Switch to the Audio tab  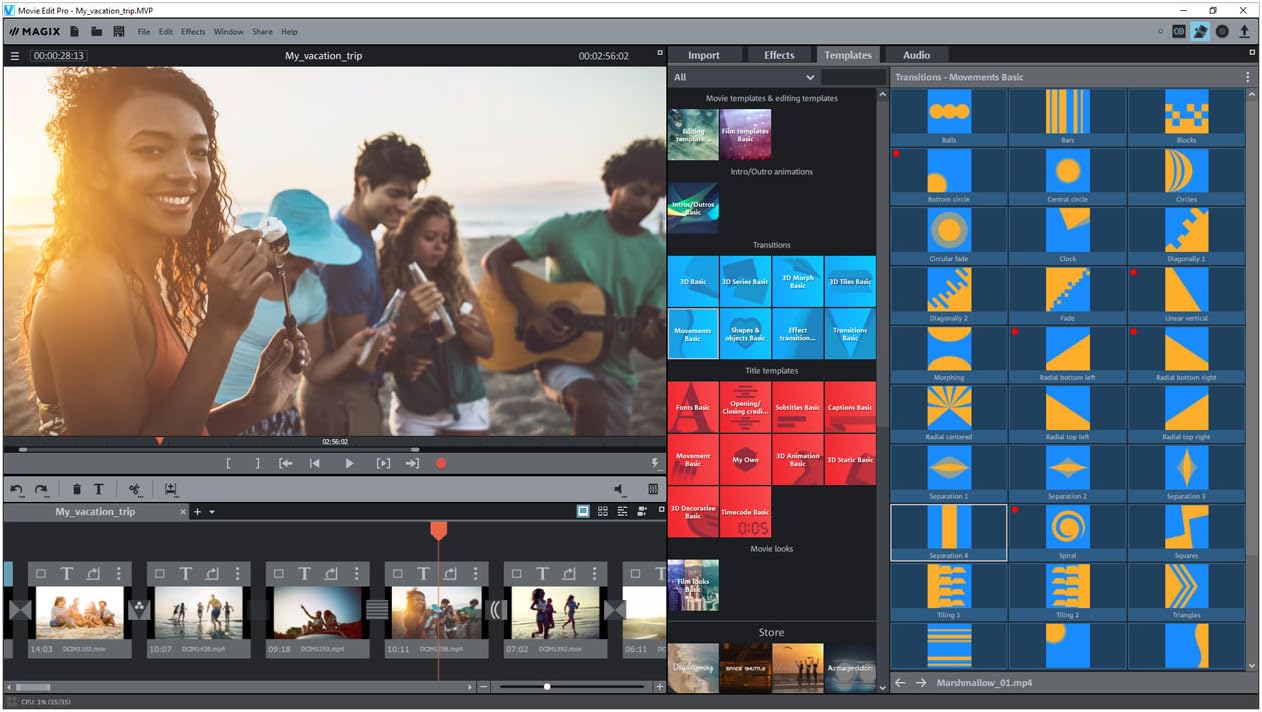pyautogui.click(x=916, y=55)
